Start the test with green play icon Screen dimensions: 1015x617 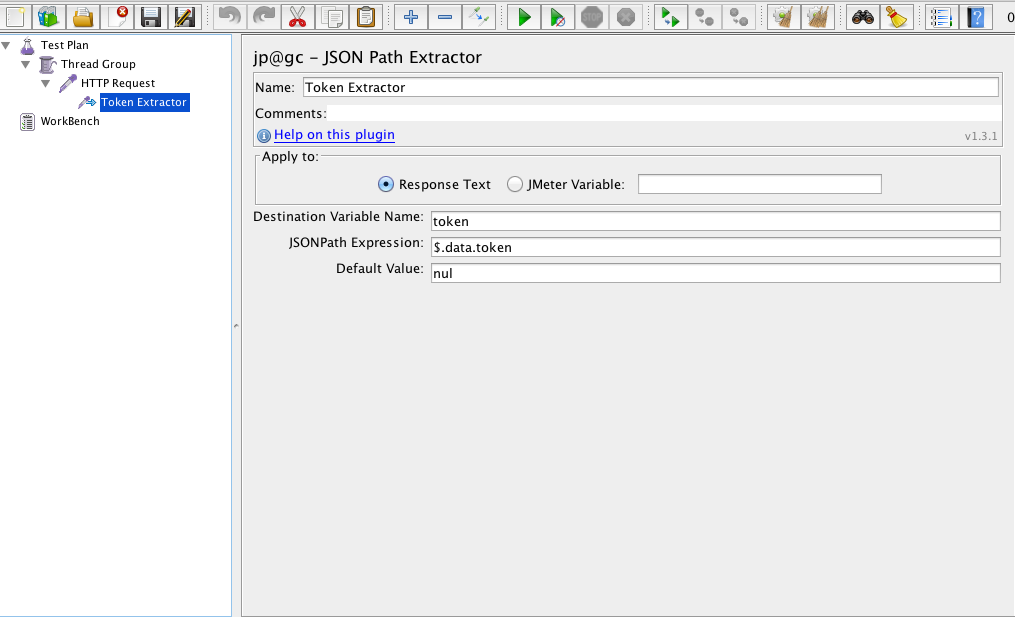[x=522, y=17]
